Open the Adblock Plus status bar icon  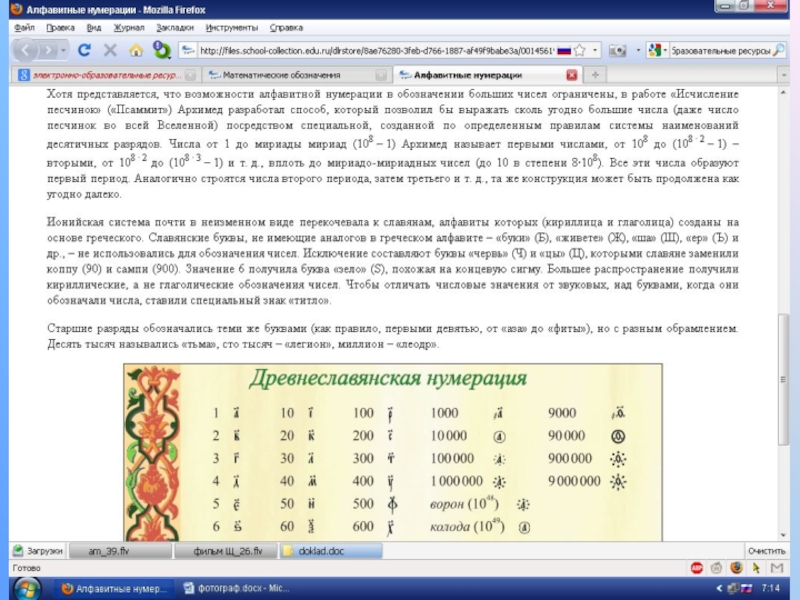(697, 567)
